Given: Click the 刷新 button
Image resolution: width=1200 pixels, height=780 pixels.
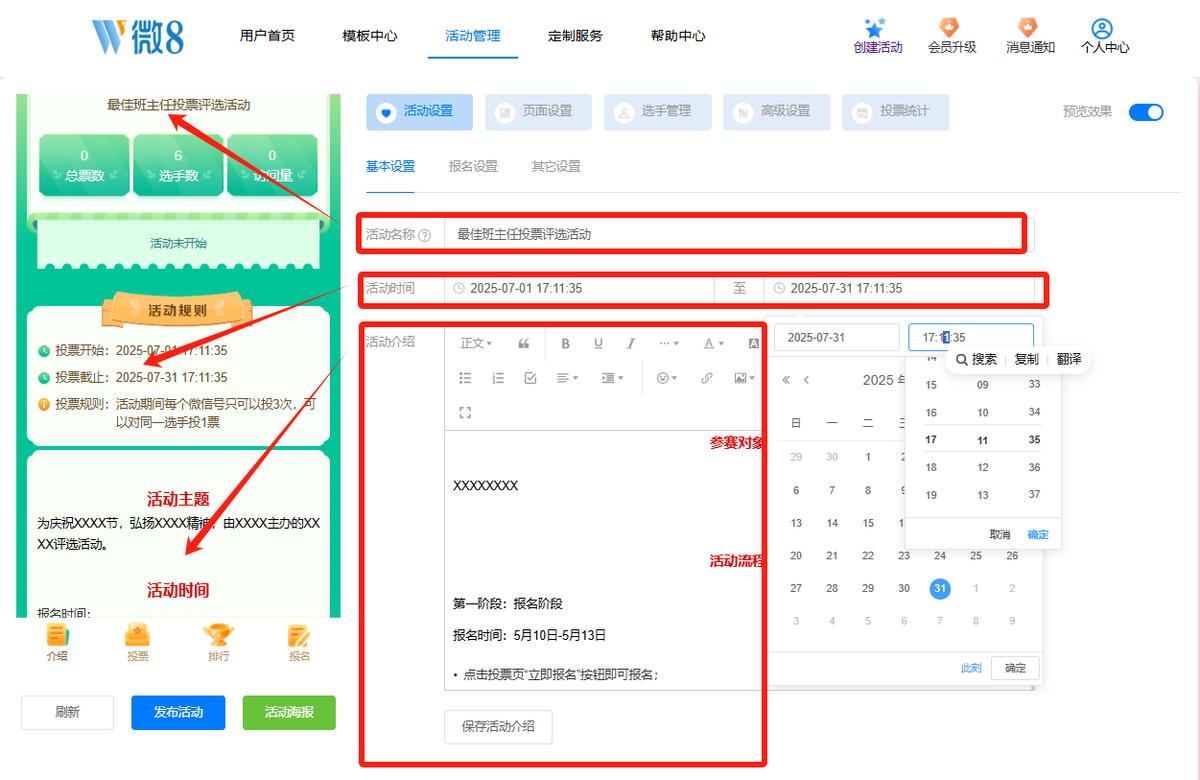Looking at the screenshot, I should pos(67,712).
